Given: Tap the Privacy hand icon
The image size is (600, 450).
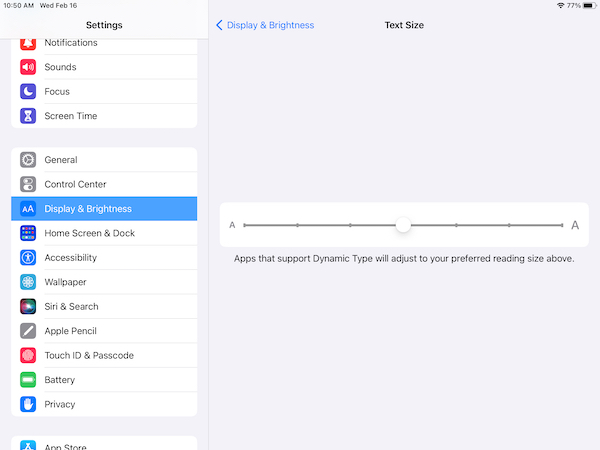Looking at the screenshot, I should click(x=28, y=404).
